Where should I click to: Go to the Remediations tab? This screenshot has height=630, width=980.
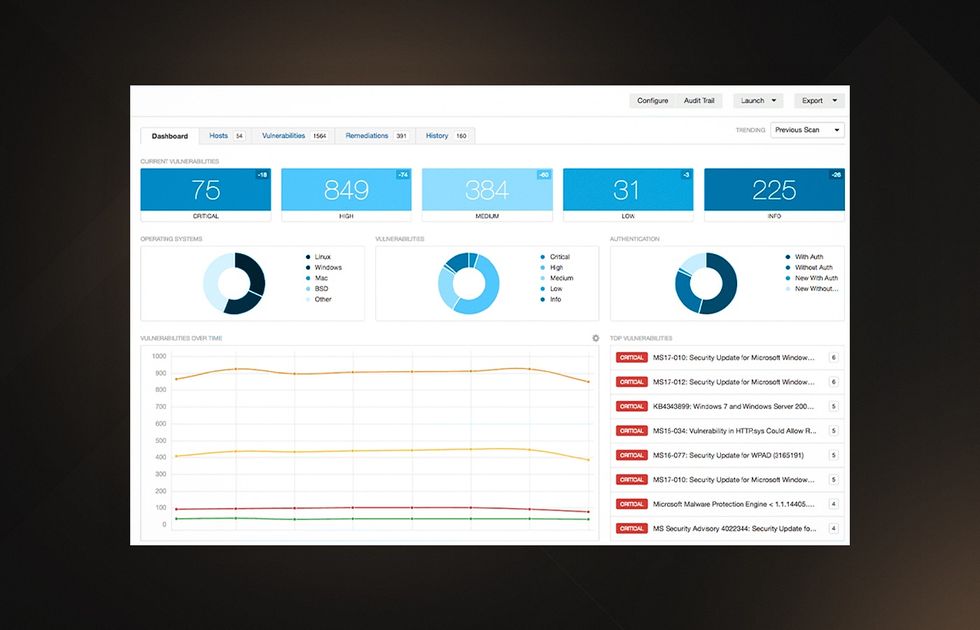[376, 136]
